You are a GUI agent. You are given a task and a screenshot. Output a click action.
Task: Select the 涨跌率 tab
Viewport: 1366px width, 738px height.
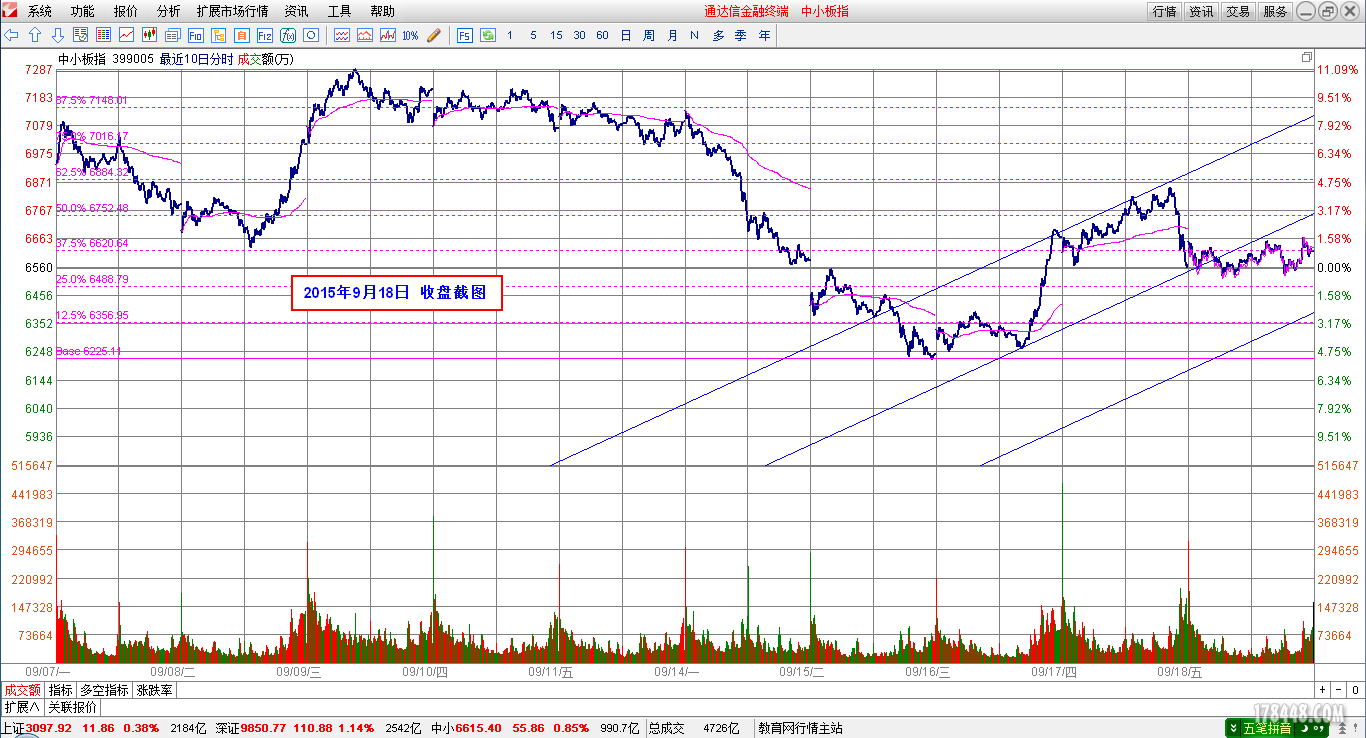pyautogui.click(x=155, y=690)
